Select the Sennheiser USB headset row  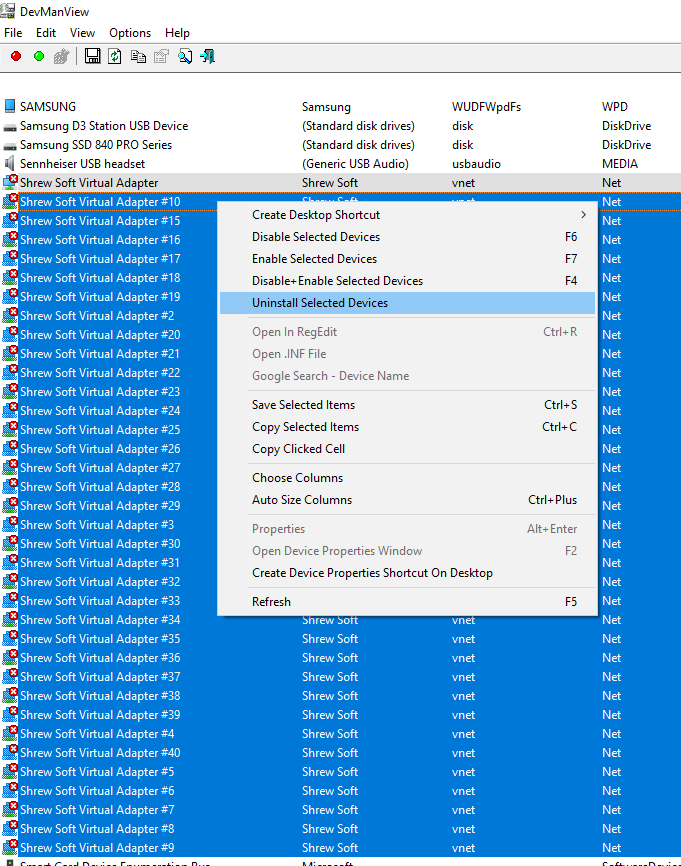(x=82, y=164)
